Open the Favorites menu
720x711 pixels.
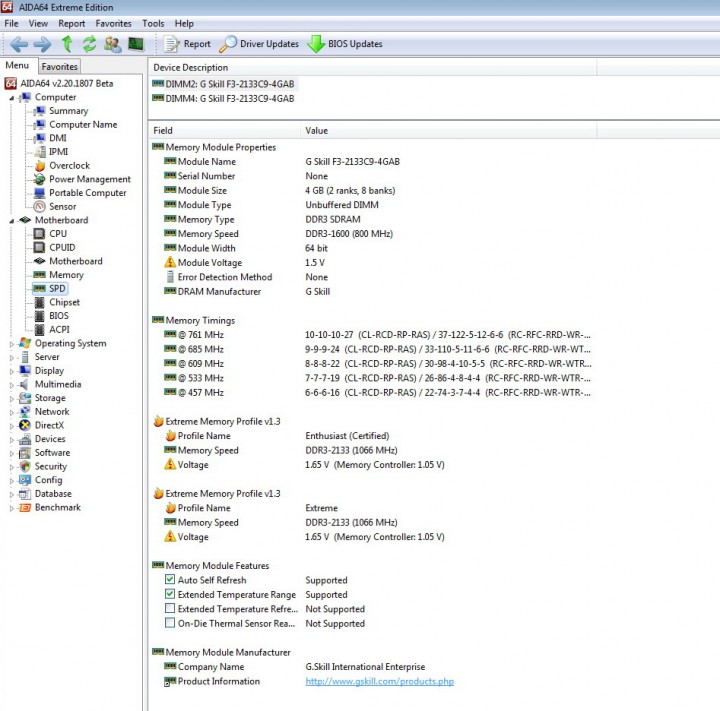pyautogui.click(x=113, y=23)
